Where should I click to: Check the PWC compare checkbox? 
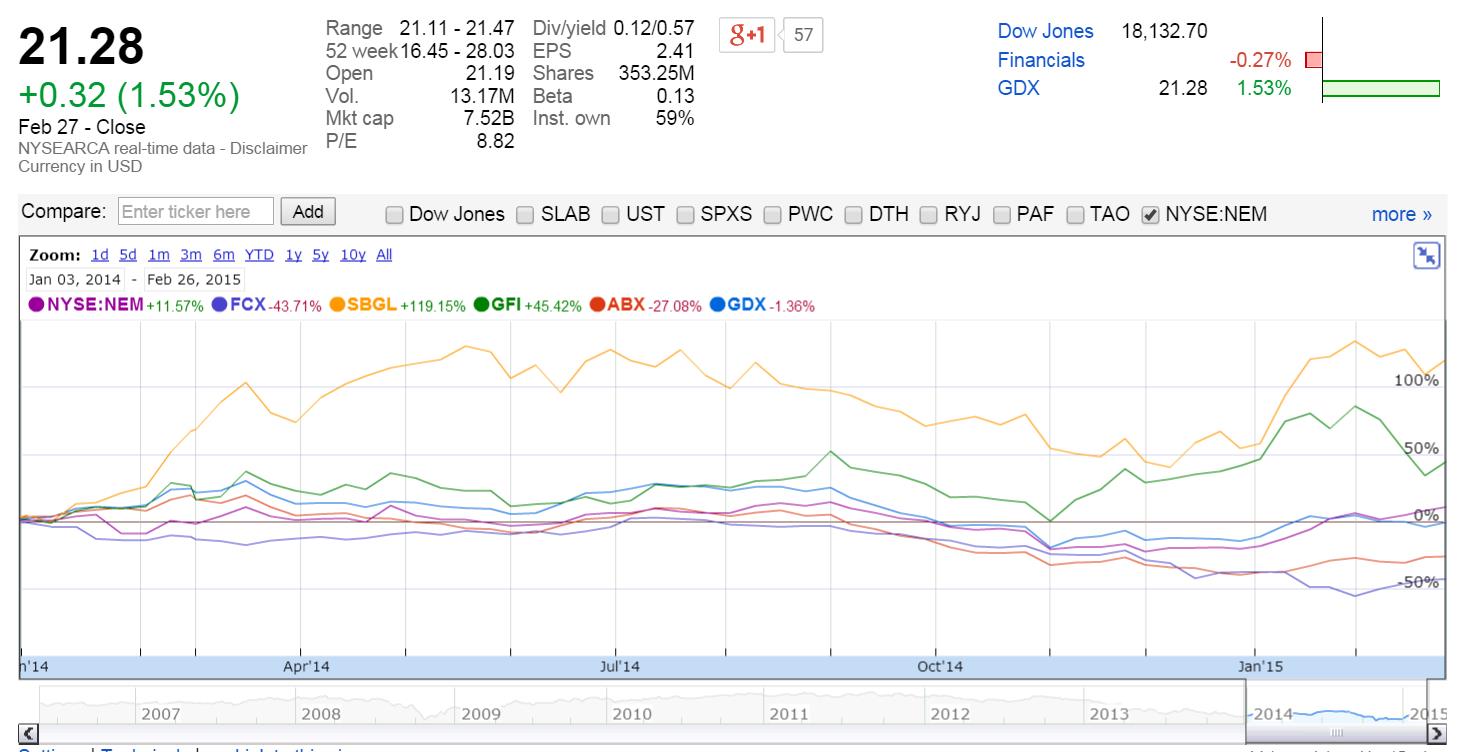772,214
